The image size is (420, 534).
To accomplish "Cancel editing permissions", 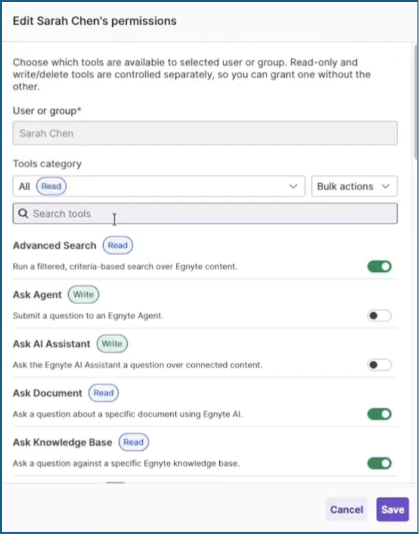I will pos(346,509).
